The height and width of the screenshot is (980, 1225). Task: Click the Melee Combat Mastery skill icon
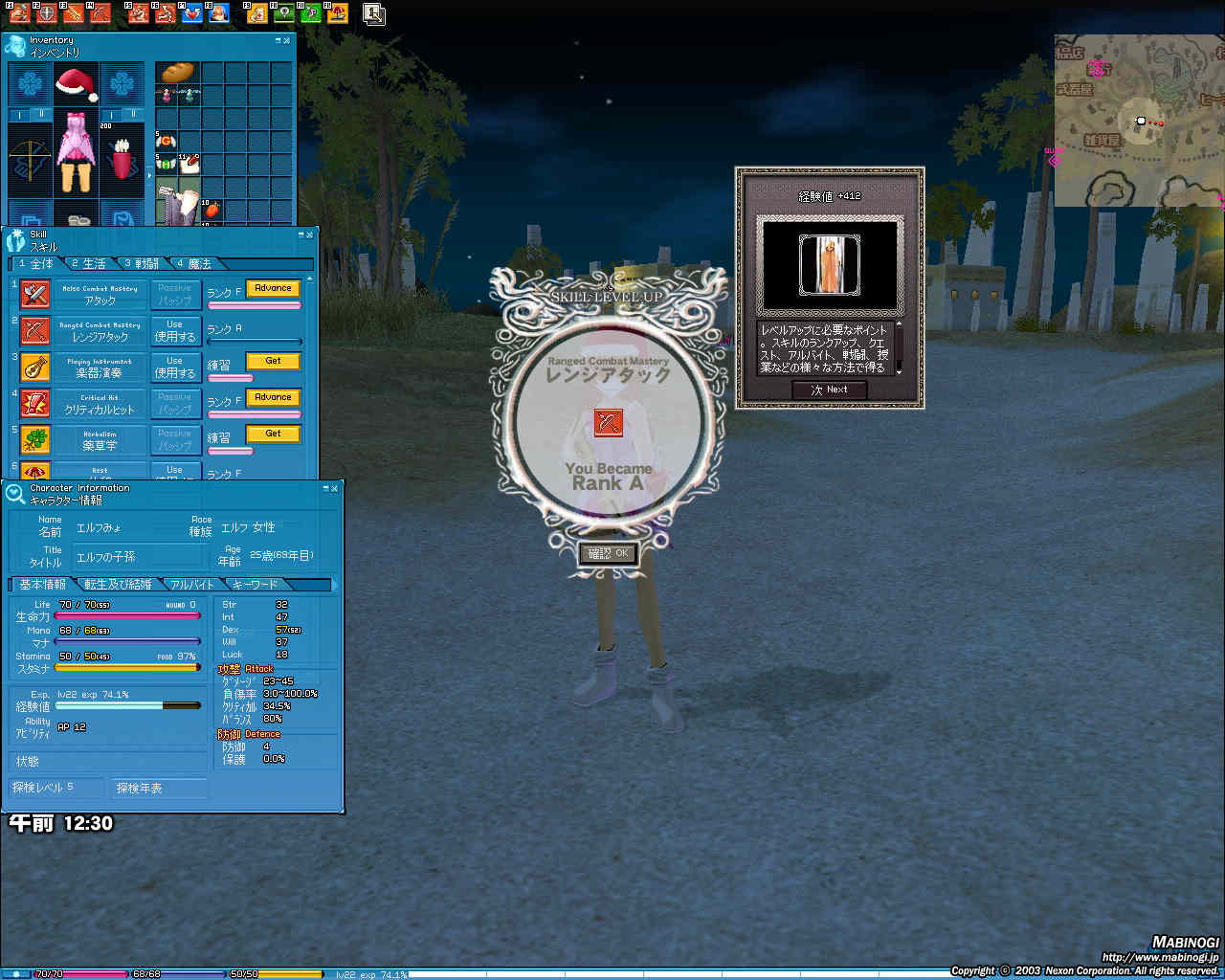(x=35, y=295)
